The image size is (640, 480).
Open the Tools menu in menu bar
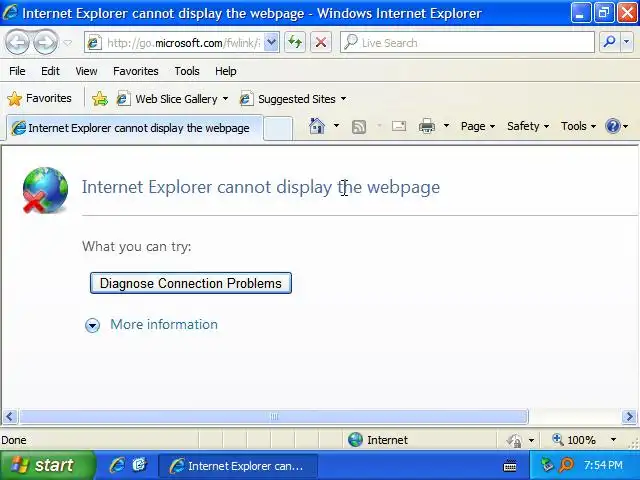187,71
